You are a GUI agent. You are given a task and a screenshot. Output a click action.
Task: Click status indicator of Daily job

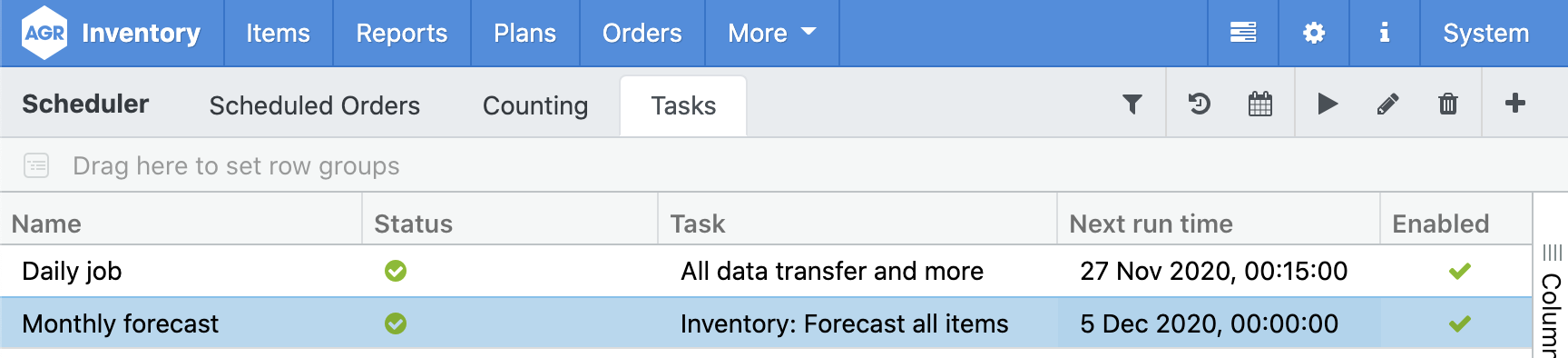pos(396,271)
